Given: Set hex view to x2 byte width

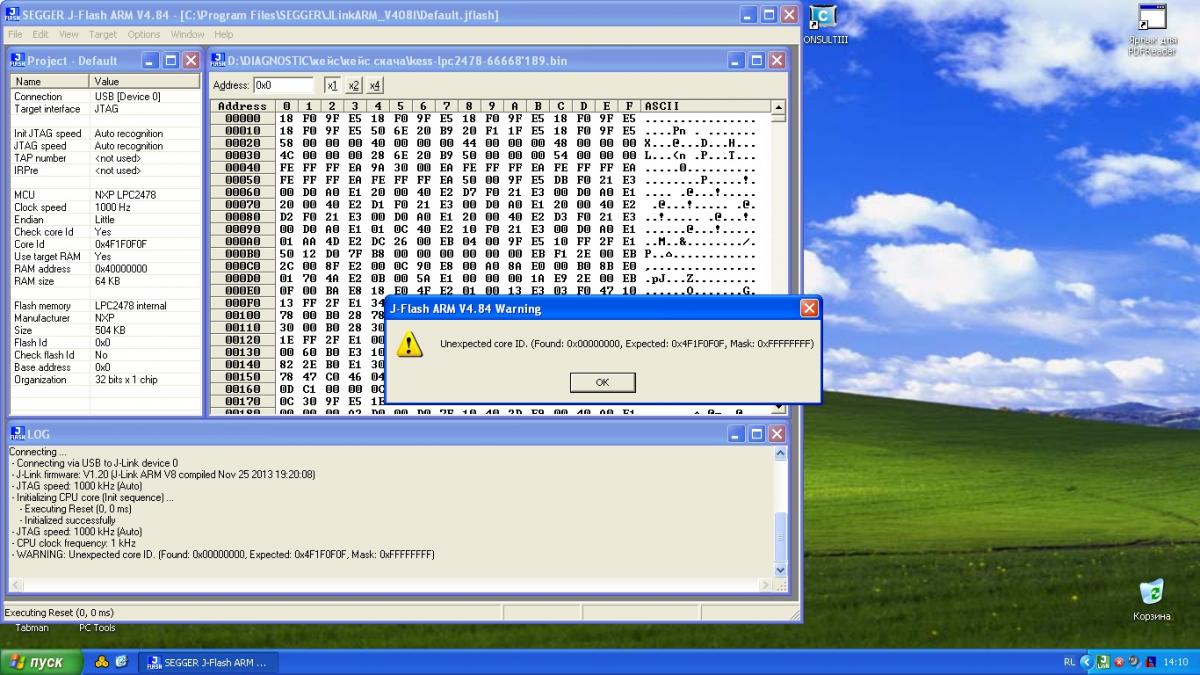Looking at the screenshot, I should tap(353, 85).
